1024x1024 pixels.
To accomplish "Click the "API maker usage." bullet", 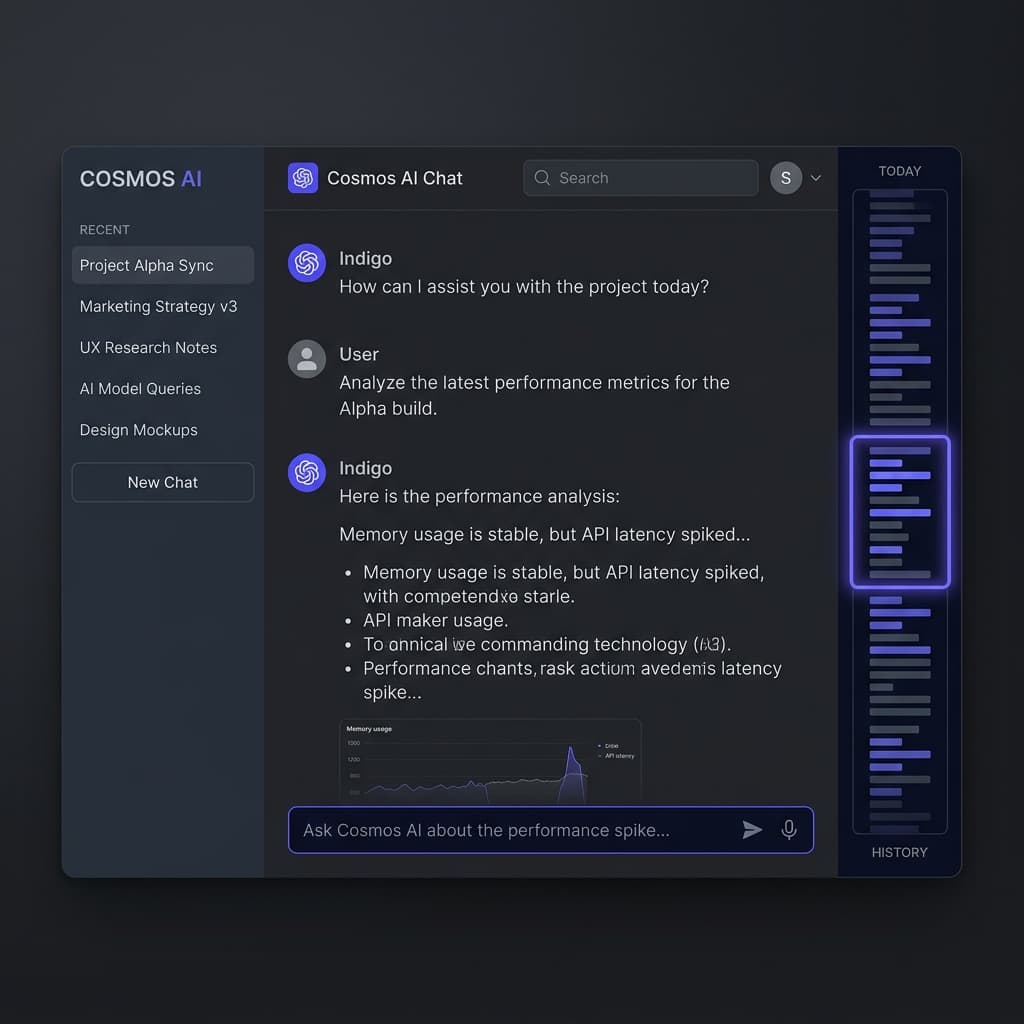I will [436, 620].
